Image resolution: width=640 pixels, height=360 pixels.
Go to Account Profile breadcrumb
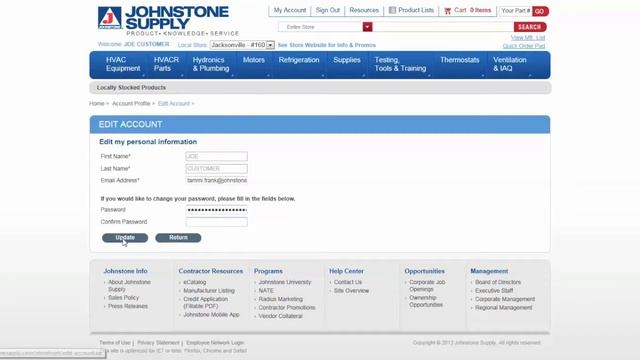pos(131,104)
